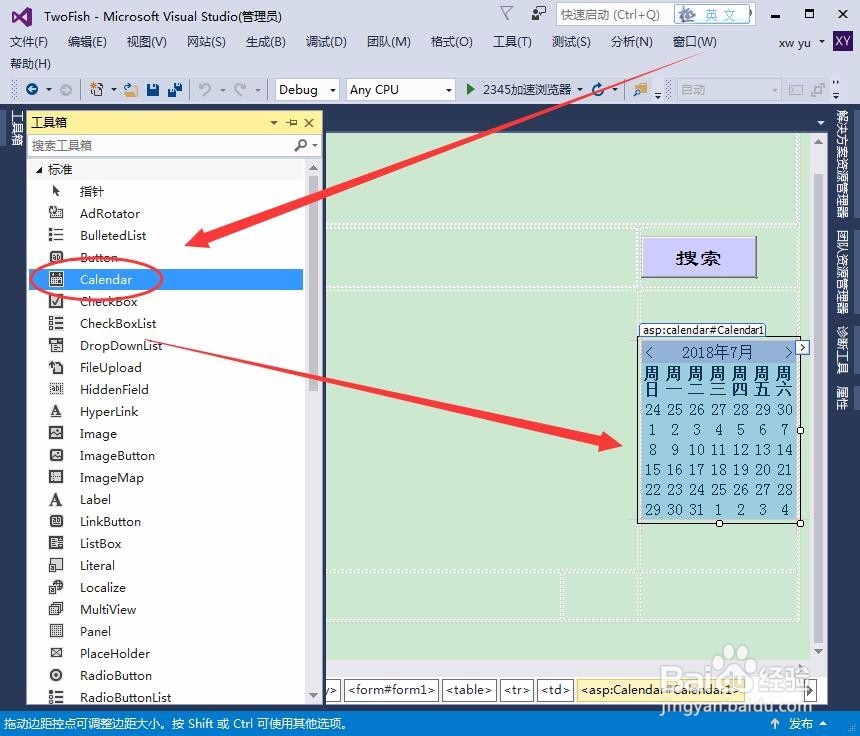This screenshot has height=736, width=860.
Task: Select the AdRotator control in the toolbox
Action: (165, 213)
